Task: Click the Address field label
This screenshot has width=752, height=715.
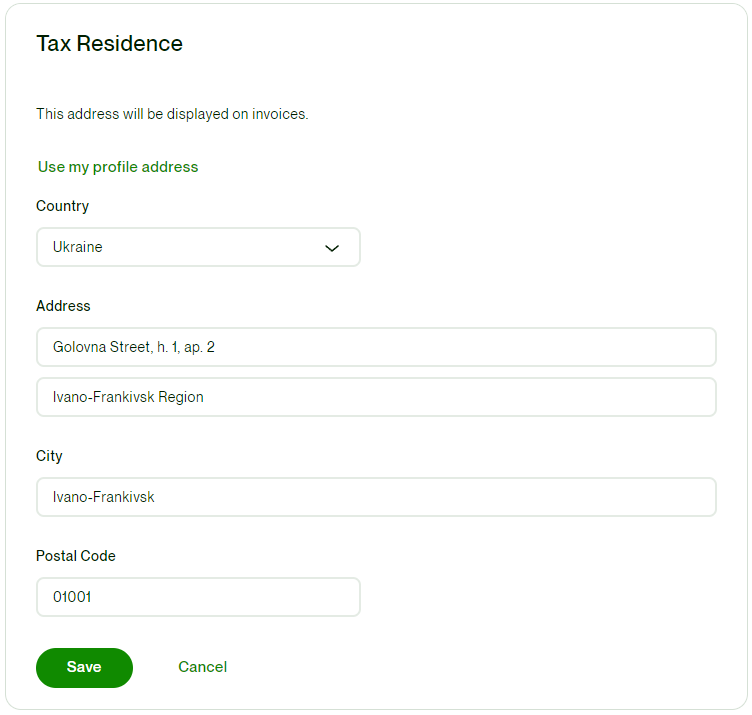Action: point(63,306)
